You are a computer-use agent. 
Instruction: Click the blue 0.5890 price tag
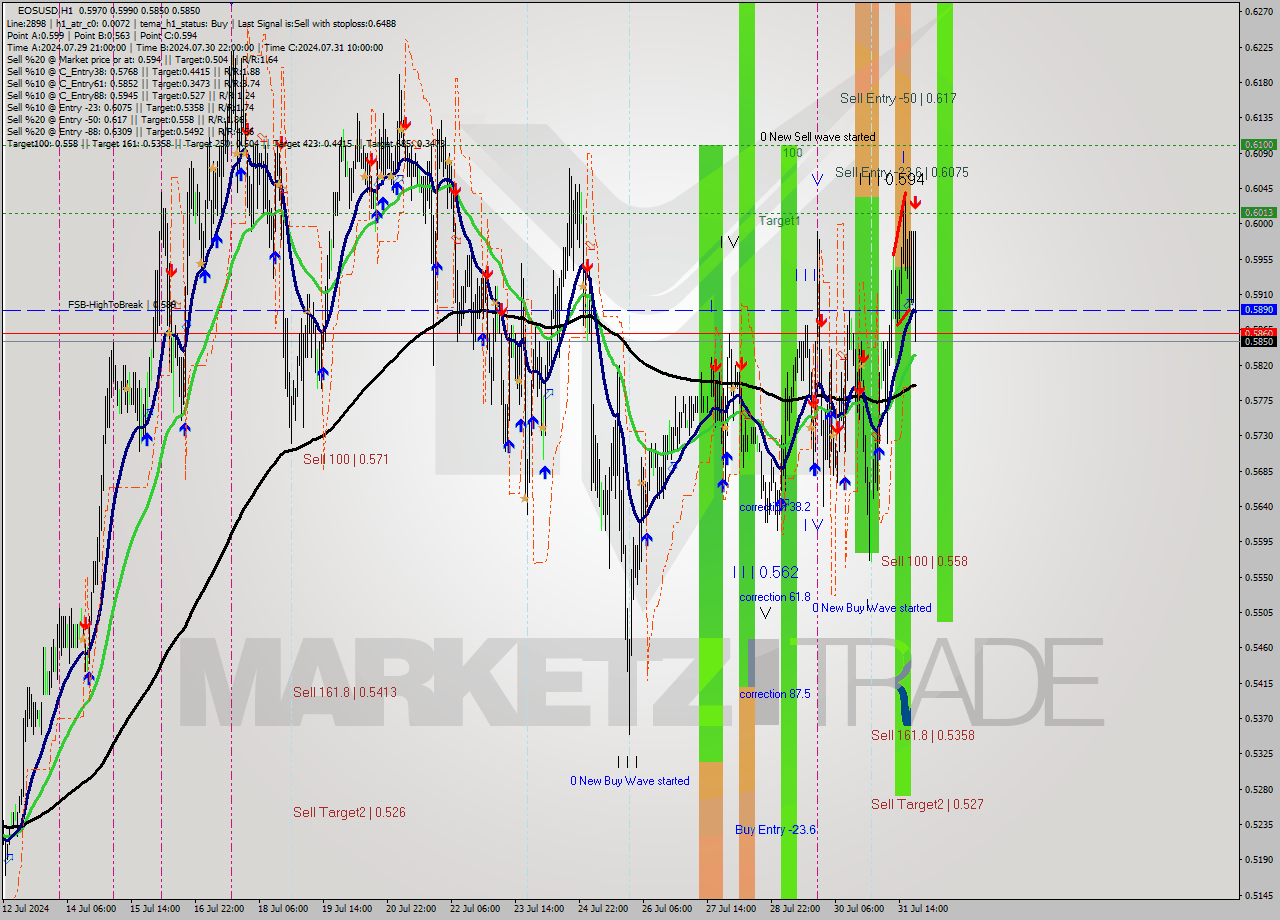tap(1258, 310)
